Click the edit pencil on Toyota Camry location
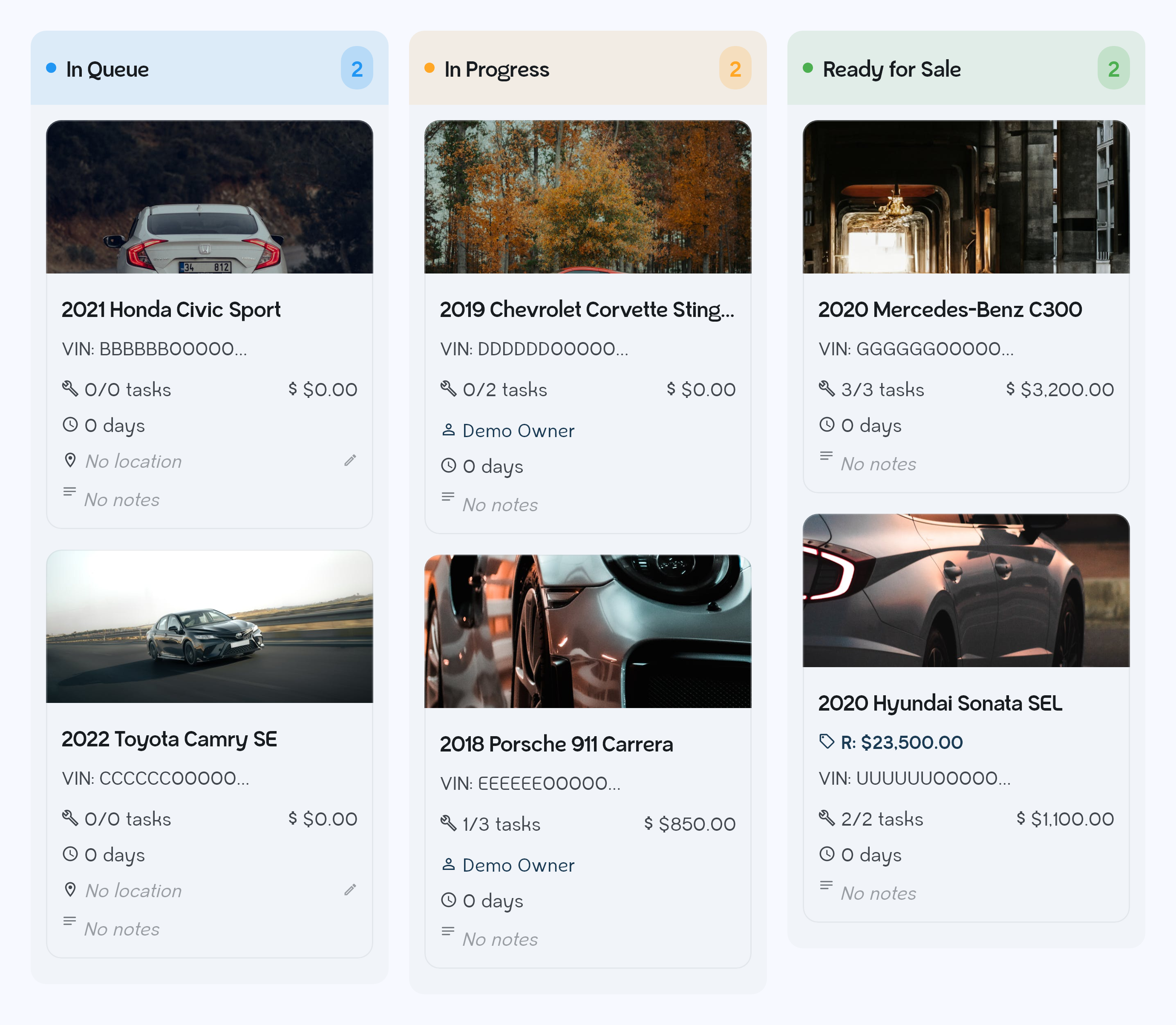Screen dimensions: 1176x1025 tap(350, 890)
